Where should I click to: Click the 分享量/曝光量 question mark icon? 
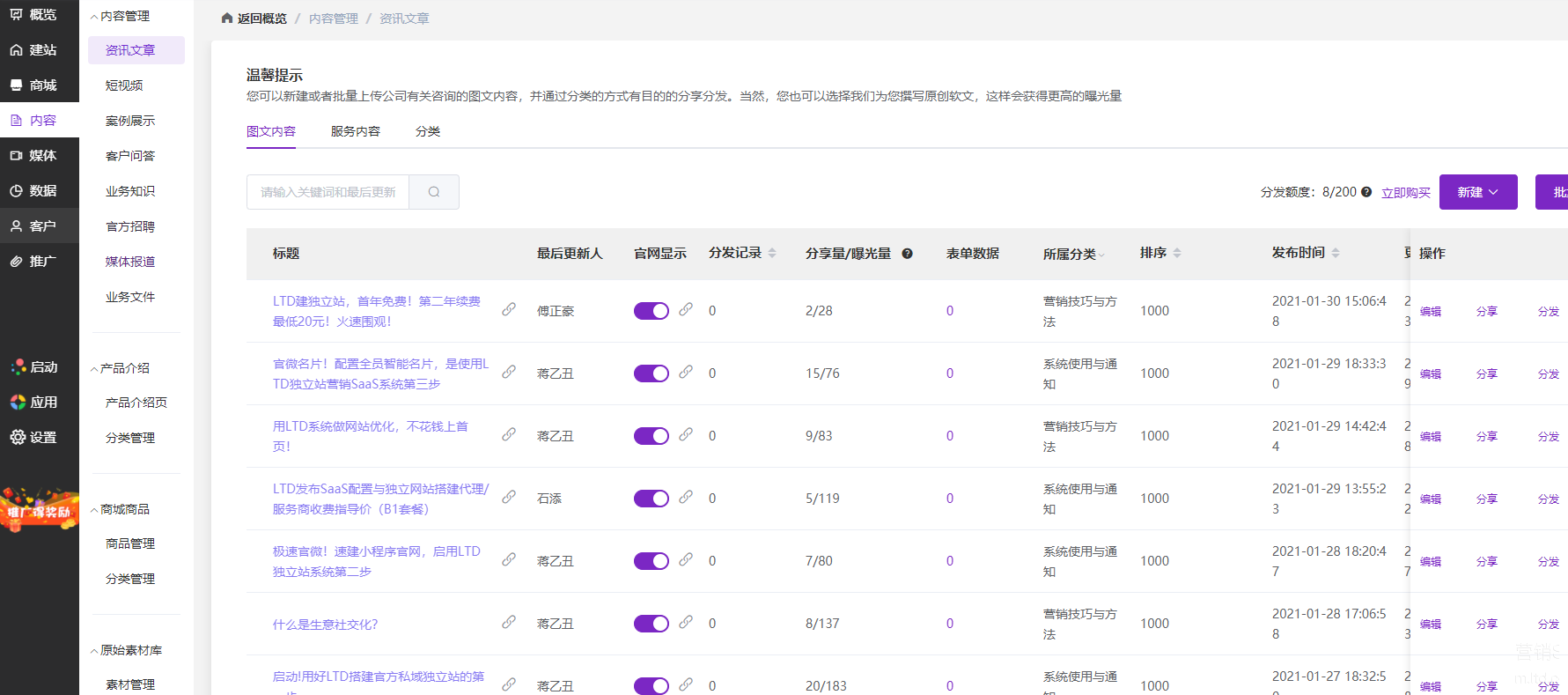[907, 254]
